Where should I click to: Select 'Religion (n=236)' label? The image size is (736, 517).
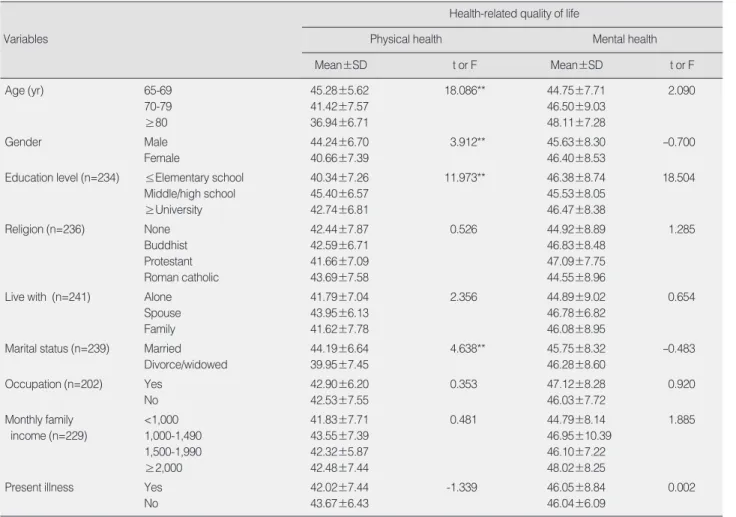[45, 229]
